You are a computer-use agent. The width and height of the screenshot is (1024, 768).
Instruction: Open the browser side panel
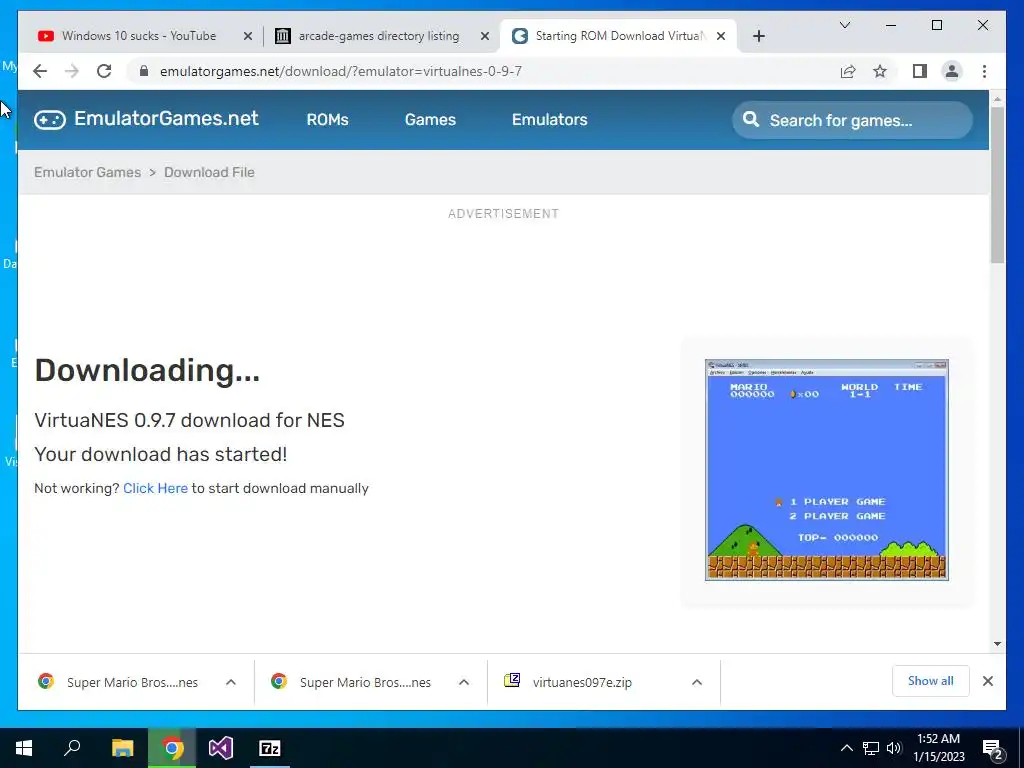pos(920,71)
